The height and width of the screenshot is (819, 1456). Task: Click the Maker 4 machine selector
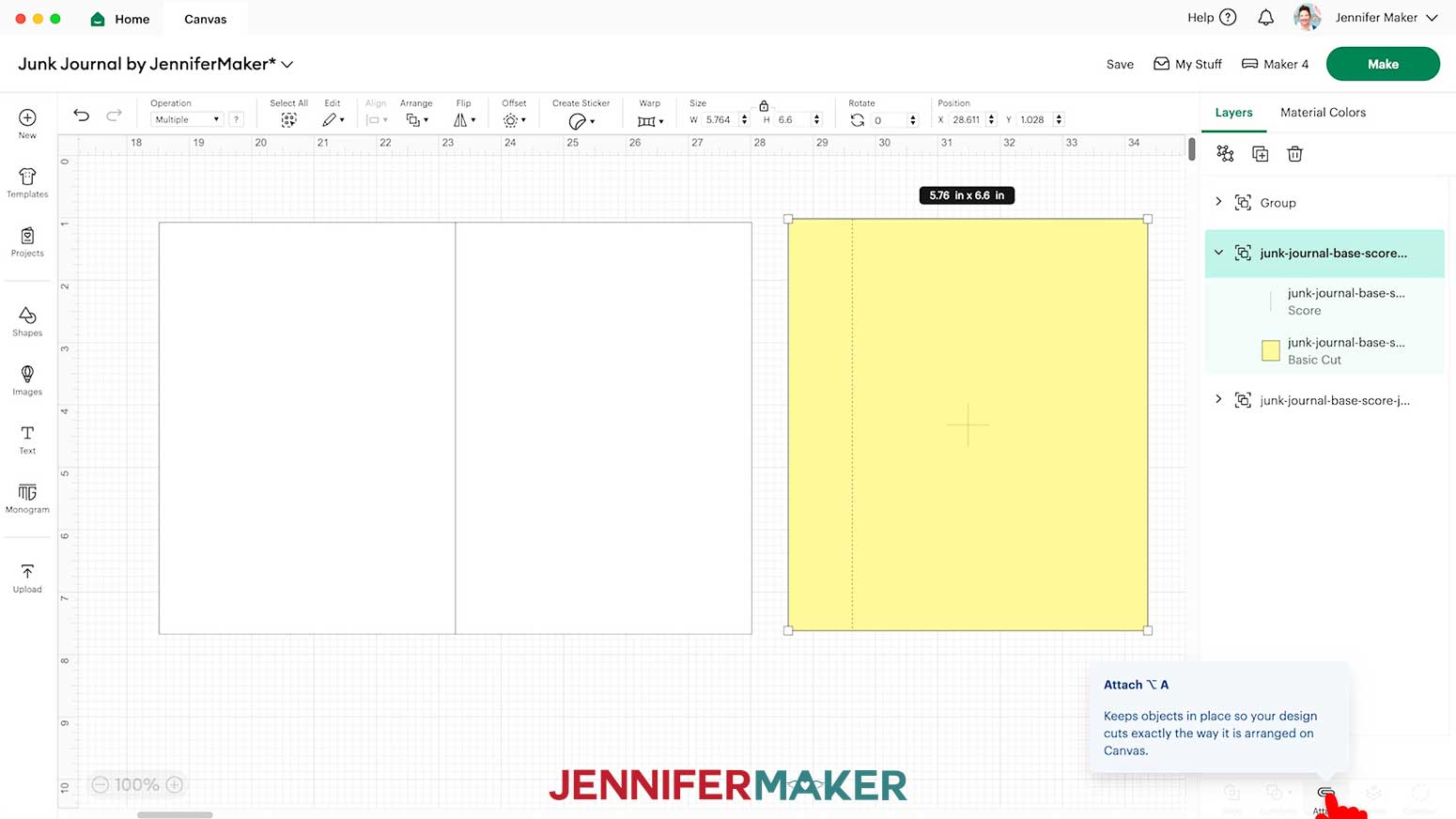(1275, 64)
